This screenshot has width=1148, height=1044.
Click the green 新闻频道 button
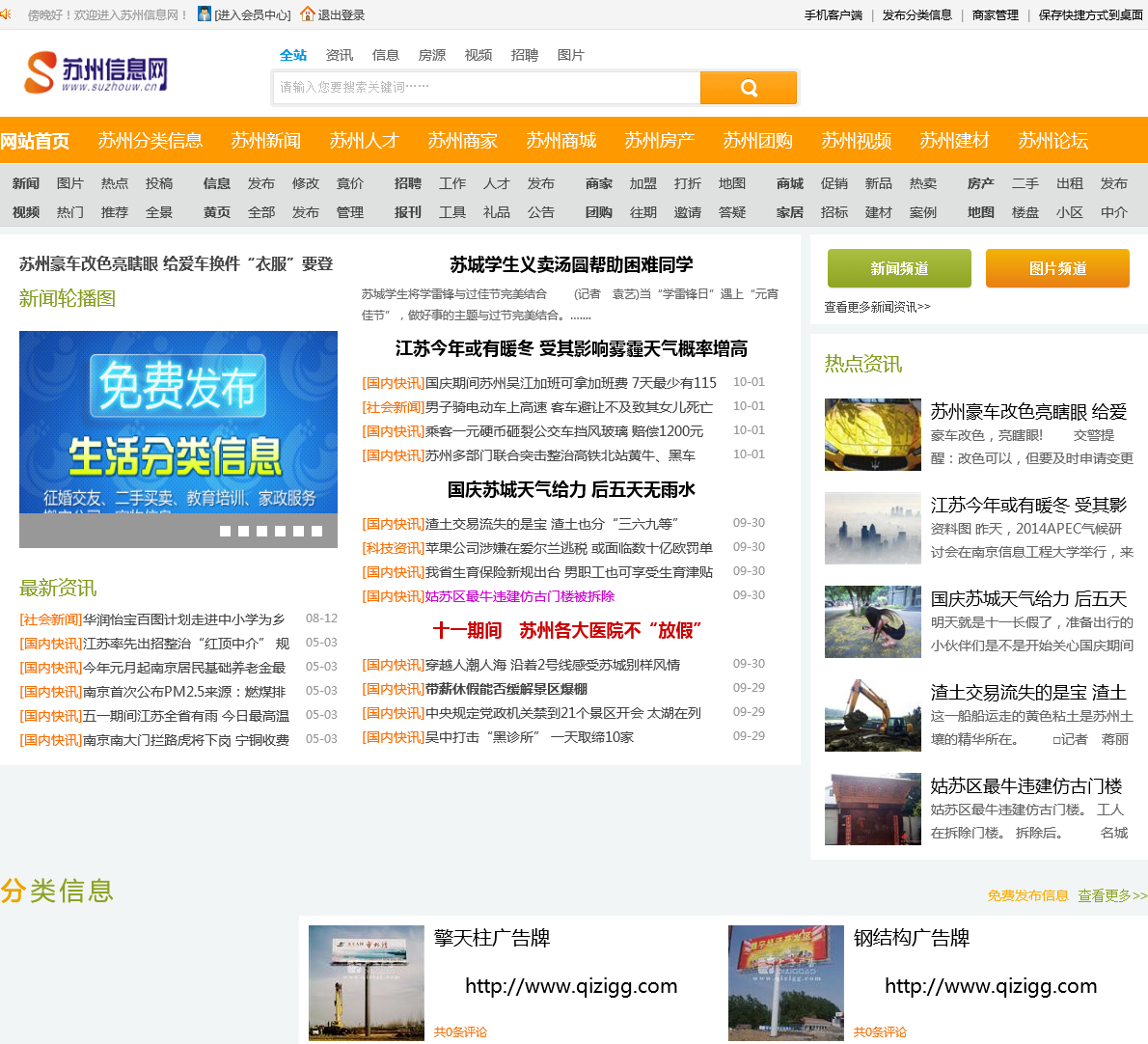tap(899, 268)
